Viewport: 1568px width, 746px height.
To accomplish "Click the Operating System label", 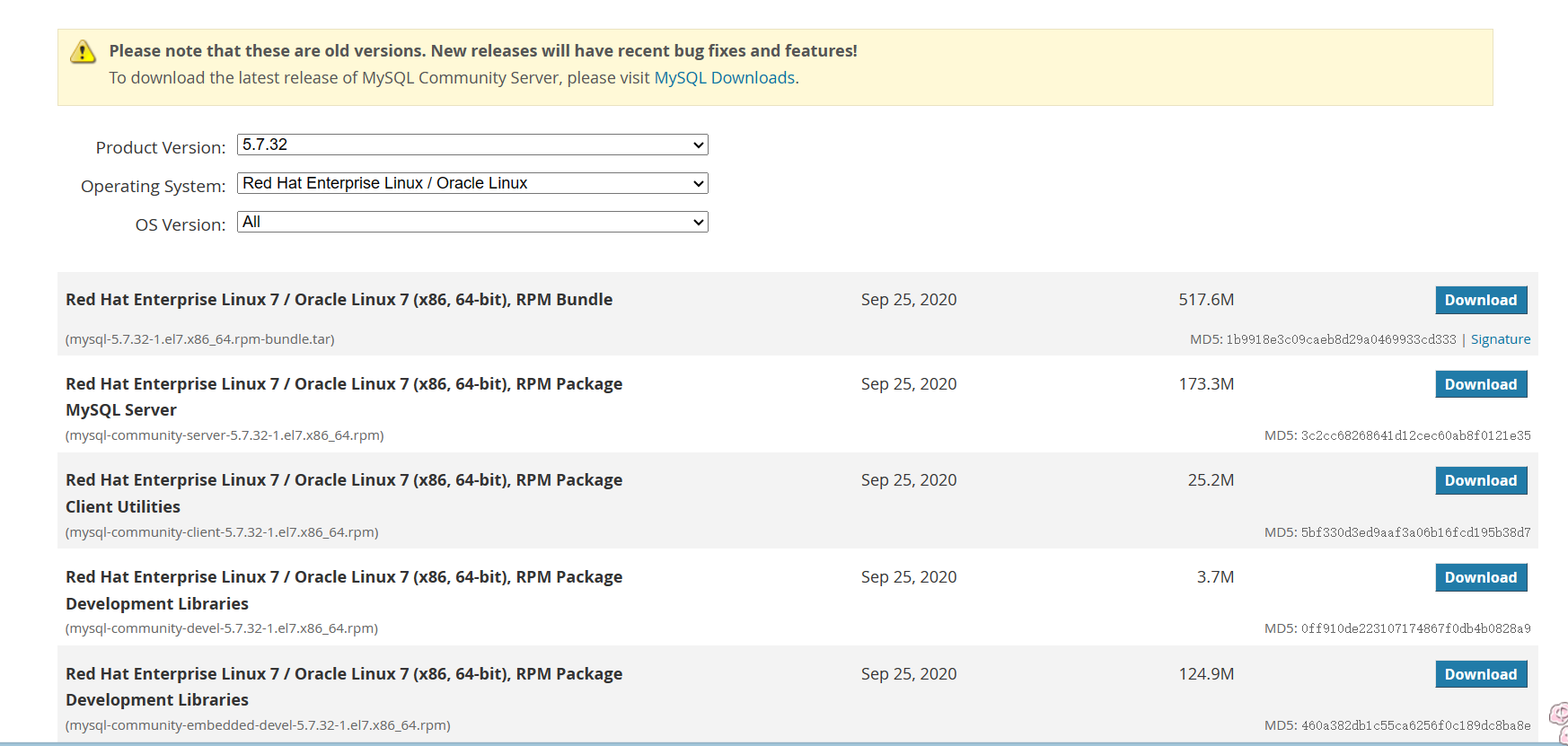I will coord(154,186).
